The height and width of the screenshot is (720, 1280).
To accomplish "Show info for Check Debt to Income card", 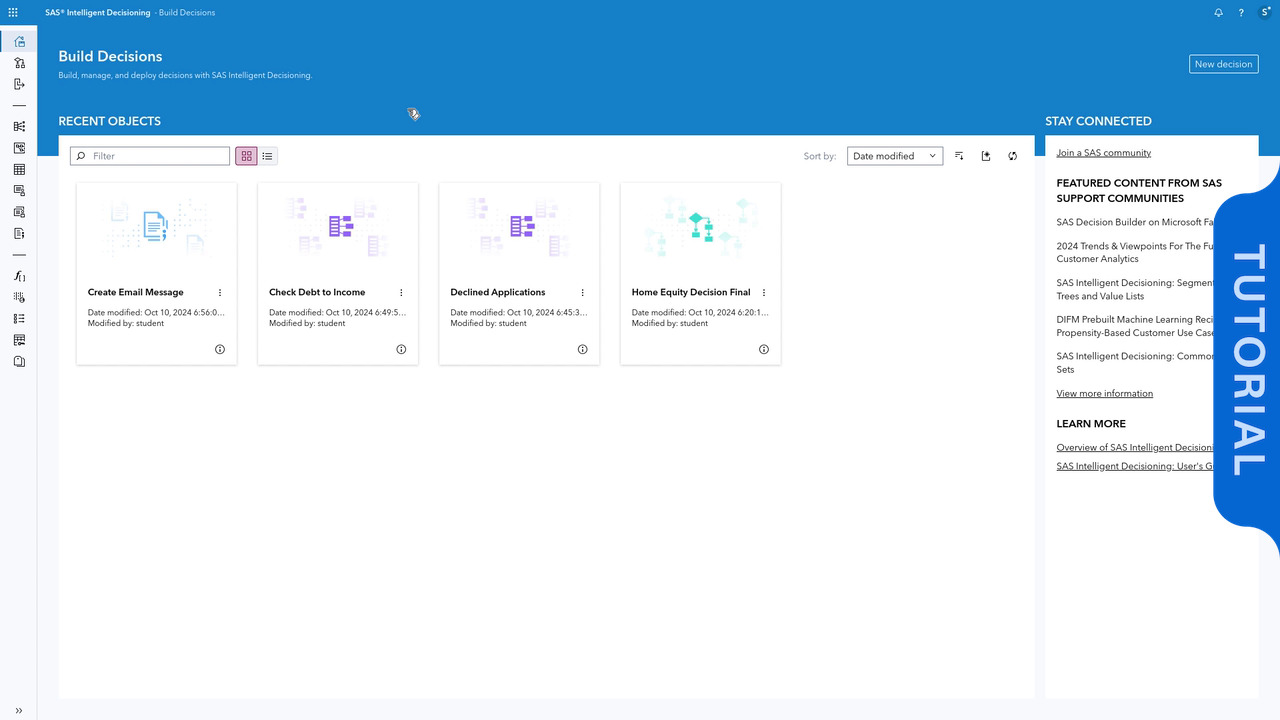I will 401,350.
